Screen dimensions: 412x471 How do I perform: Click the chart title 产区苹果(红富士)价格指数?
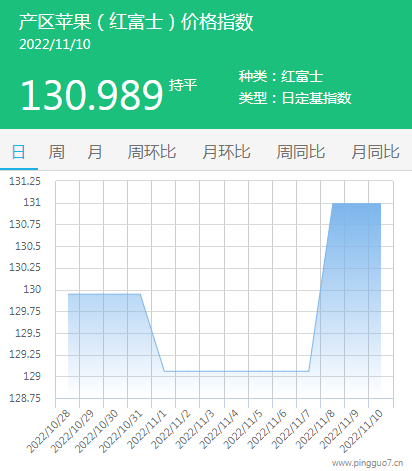[136, 22]
